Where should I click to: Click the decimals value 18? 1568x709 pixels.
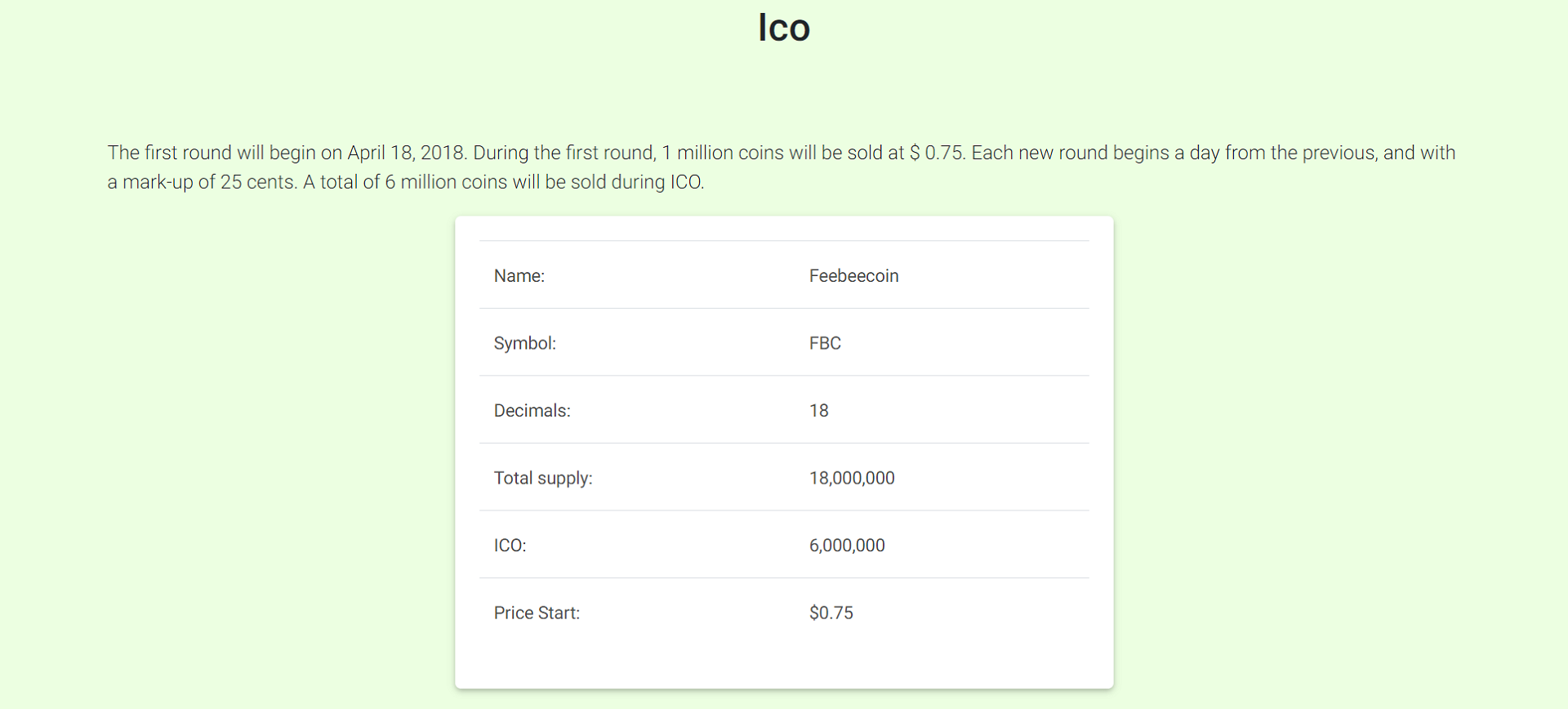818,411
